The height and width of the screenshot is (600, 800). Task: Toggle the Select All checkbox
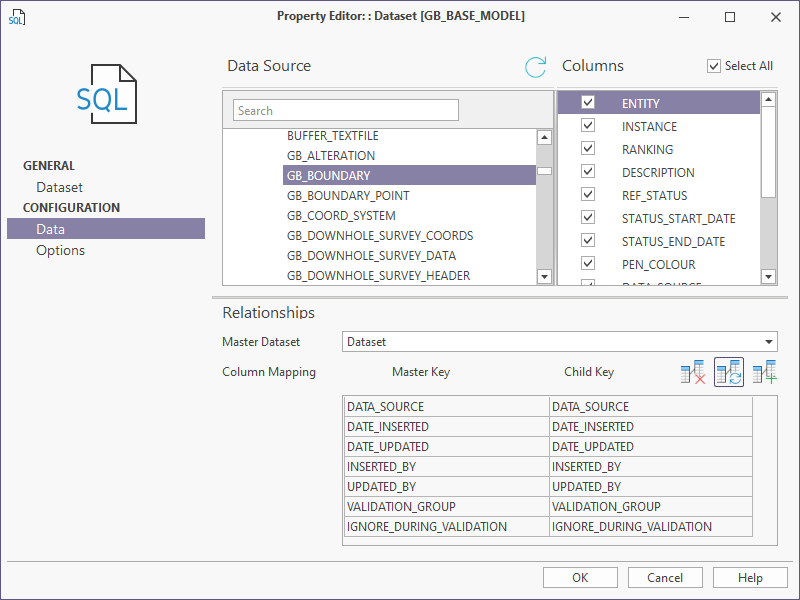point(714,66)
